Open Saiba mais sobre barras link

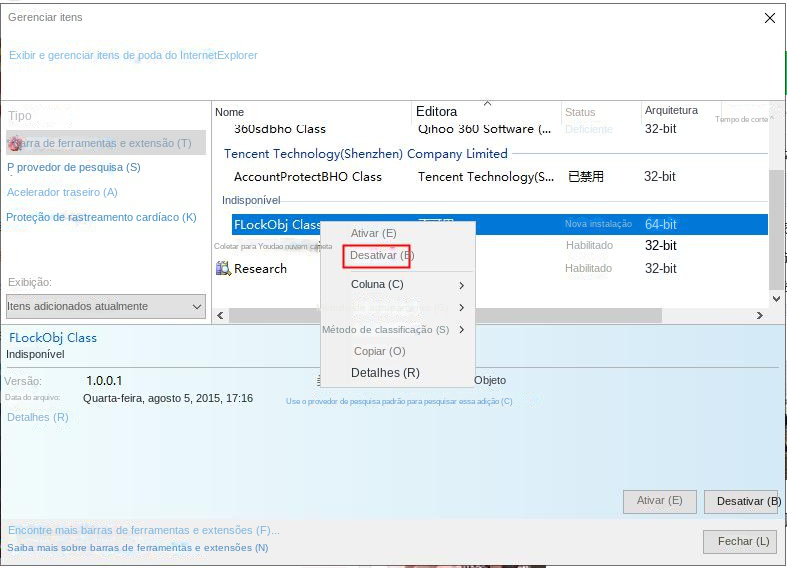[138, 548]
